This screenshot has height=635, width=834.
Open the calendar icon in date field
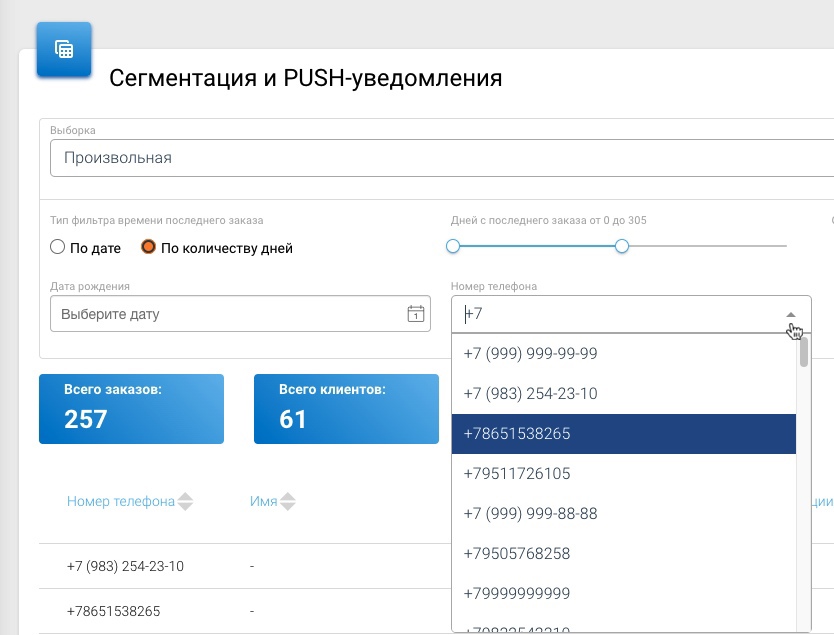coord(415,314)
